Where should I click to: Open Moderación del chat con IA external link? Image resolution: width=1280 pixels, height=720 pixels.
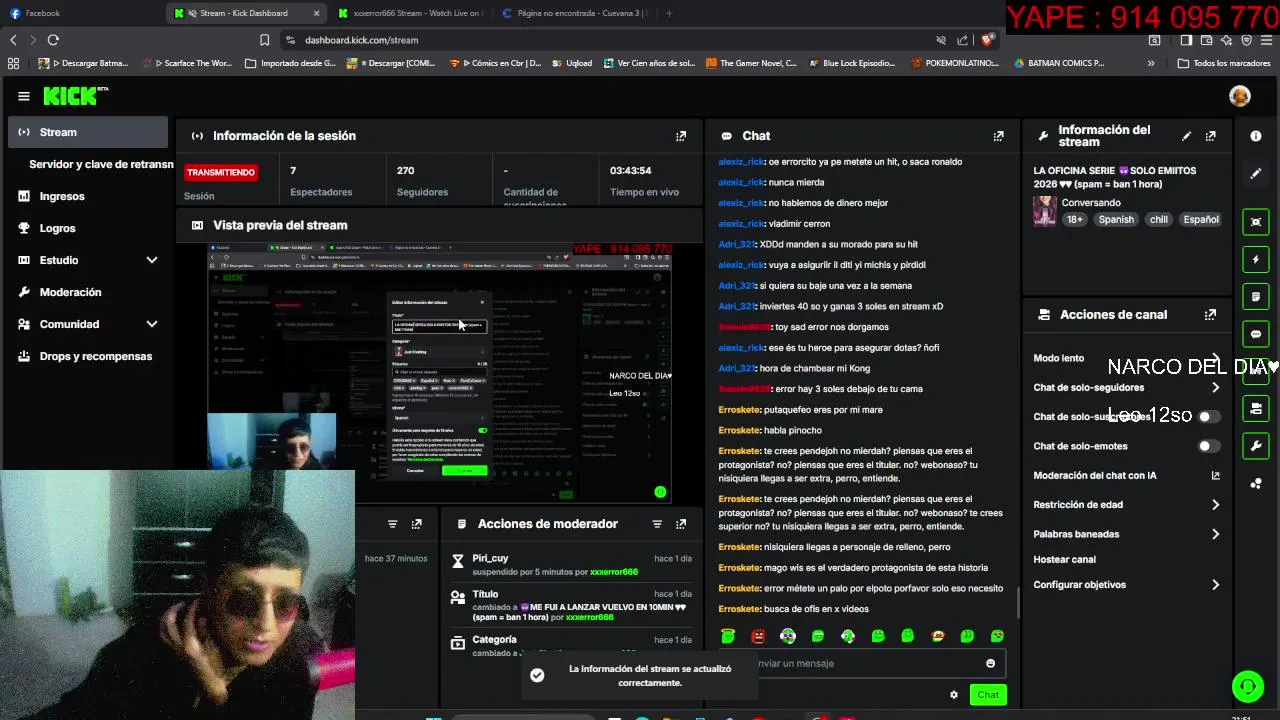1216,476
